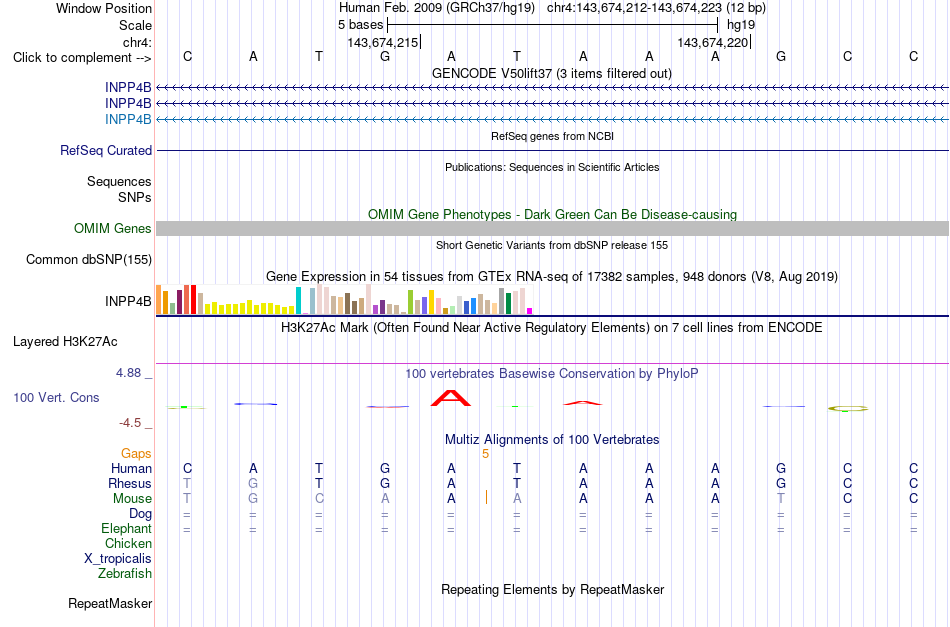
Task: Click the SNPs track label
Action: coord(135,197)
